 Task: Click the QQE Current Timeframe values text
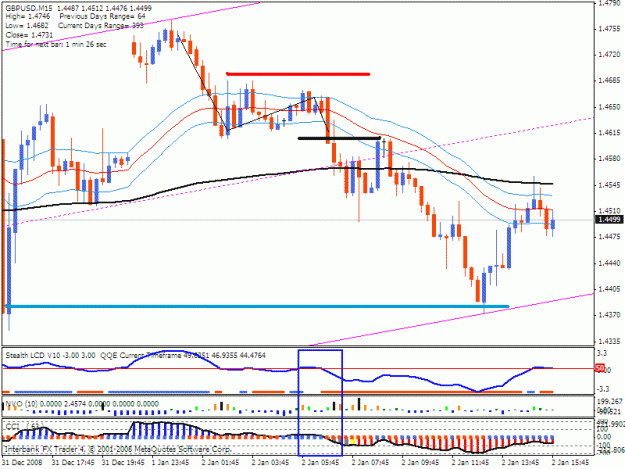(x=183, y=355)
